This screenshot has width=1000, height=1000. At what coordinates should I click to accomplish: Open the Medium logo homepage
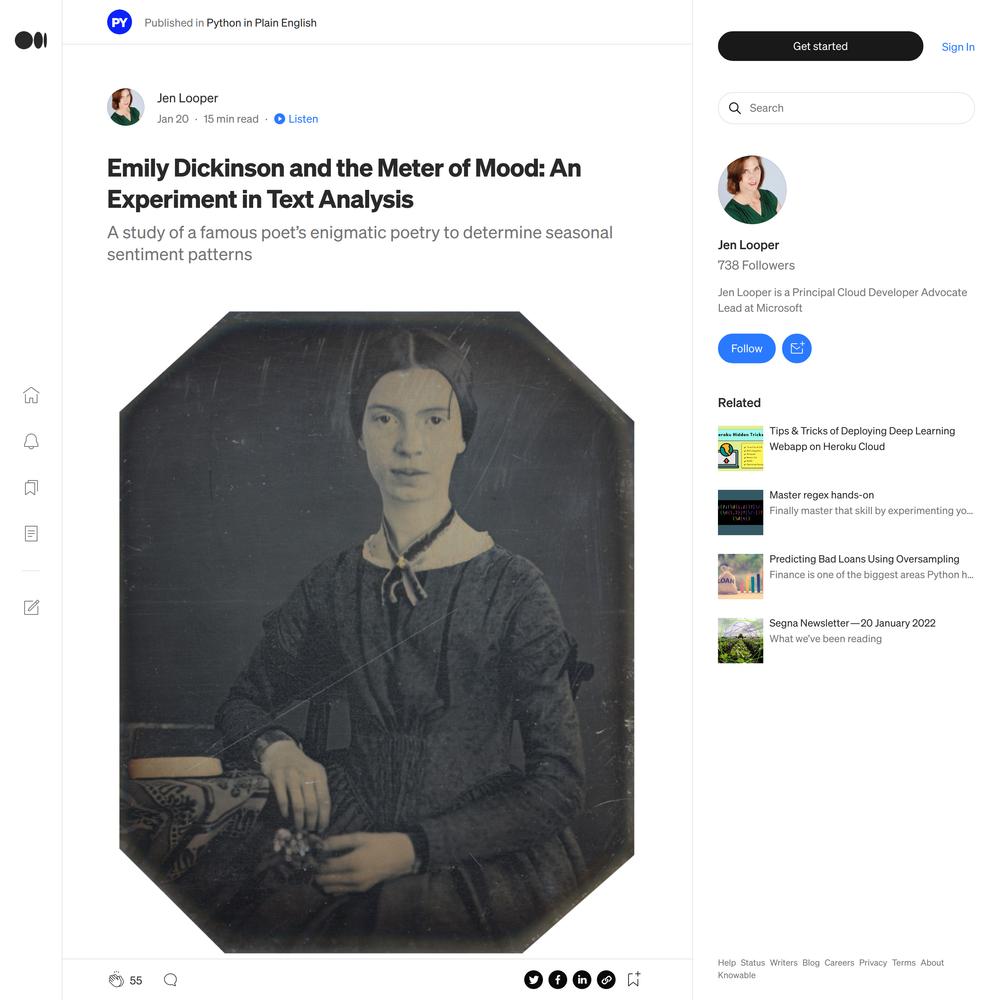click(x=31, y=40)
